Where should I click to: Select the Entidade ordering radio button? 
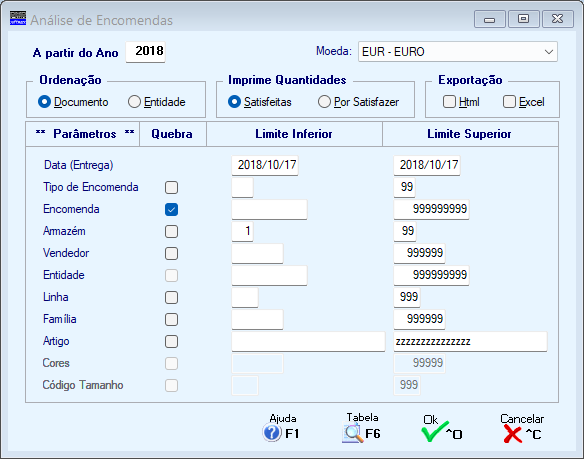pyautogui.click(x=134, y=102)
